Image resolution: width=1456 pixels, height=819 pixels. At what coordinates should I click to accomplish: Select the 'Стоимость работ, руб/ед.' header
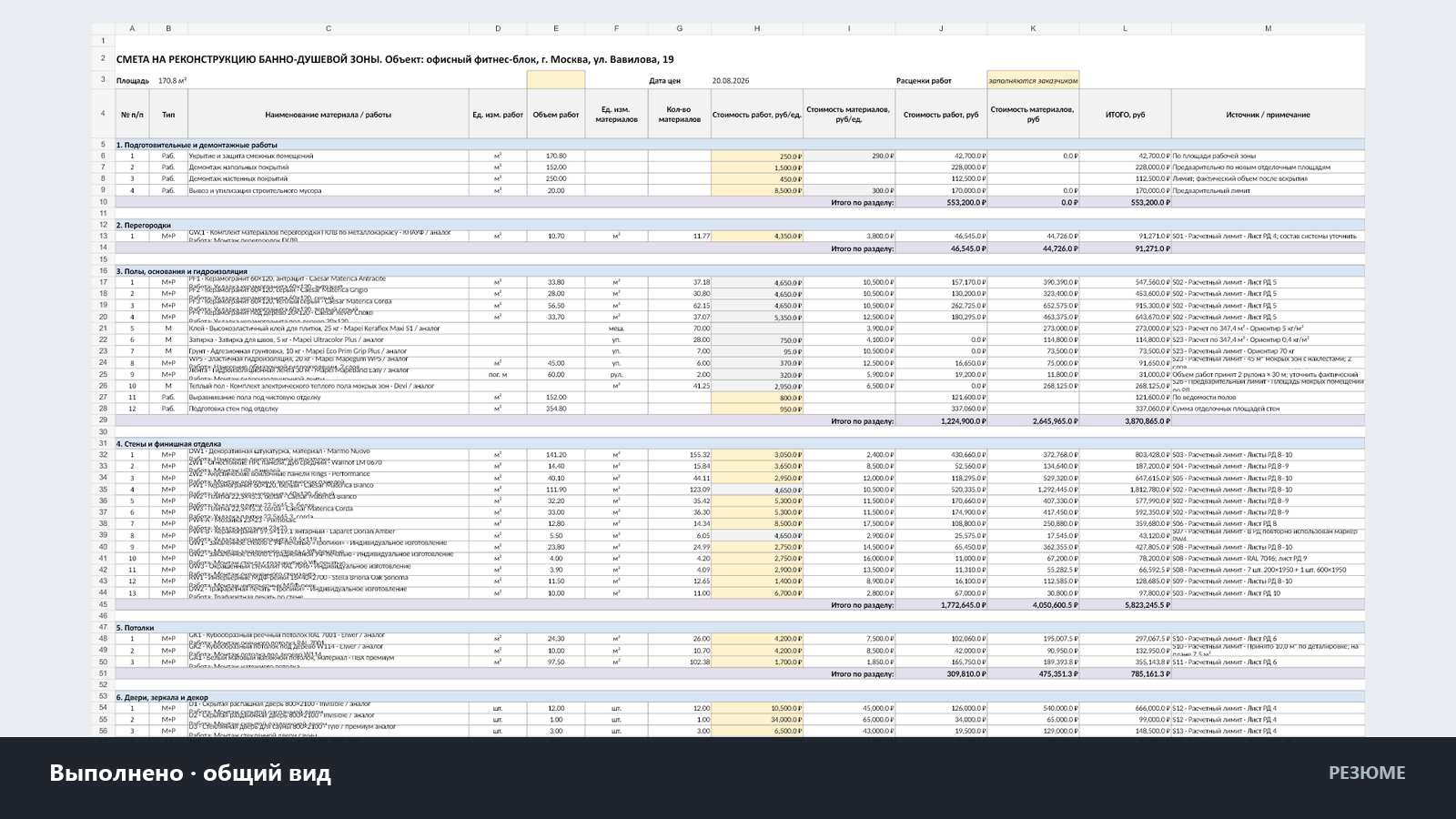click(x=757, y=115)
